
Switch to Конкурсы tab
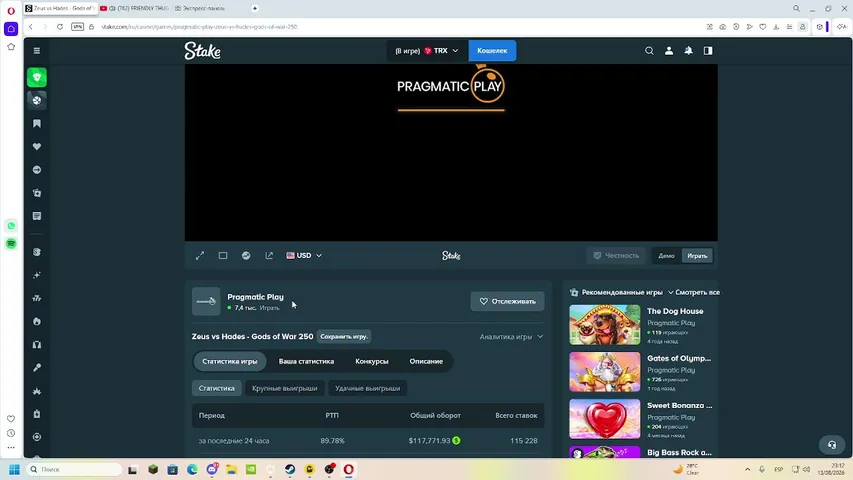(x=372, y=361)
